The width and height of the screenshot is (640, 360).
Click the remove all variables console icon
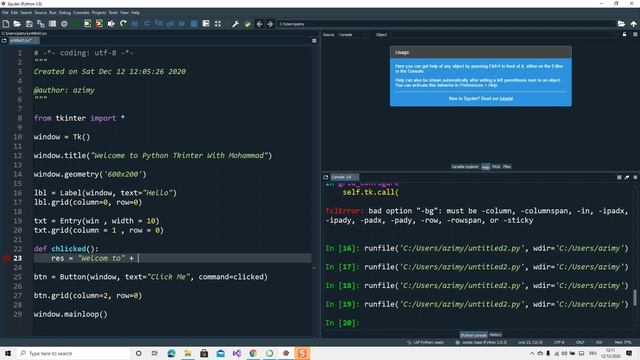(627, 177)
